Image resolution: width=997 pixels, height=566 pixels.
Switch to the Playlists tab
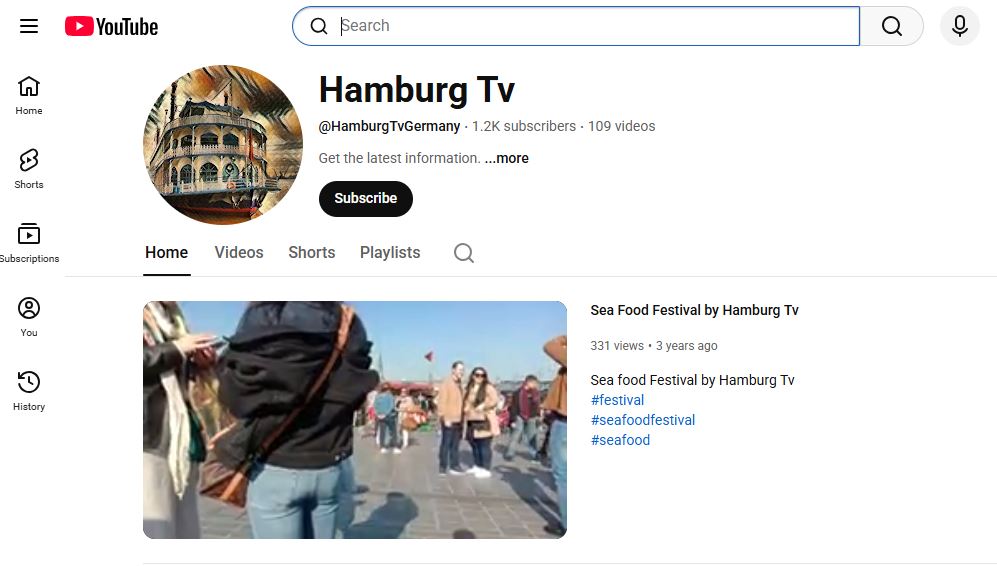[x=390, y=253]
